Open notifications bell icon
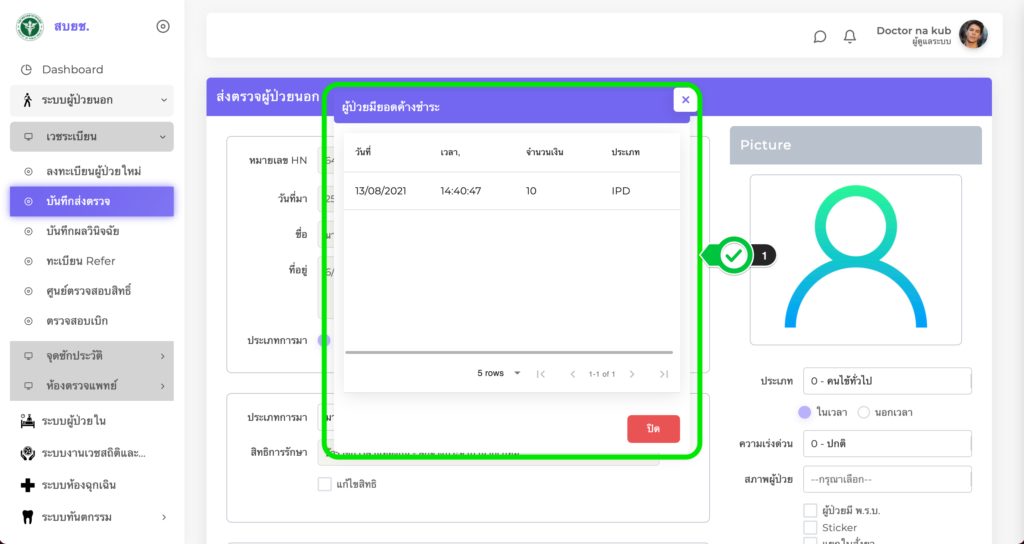 tap(850, 37)
